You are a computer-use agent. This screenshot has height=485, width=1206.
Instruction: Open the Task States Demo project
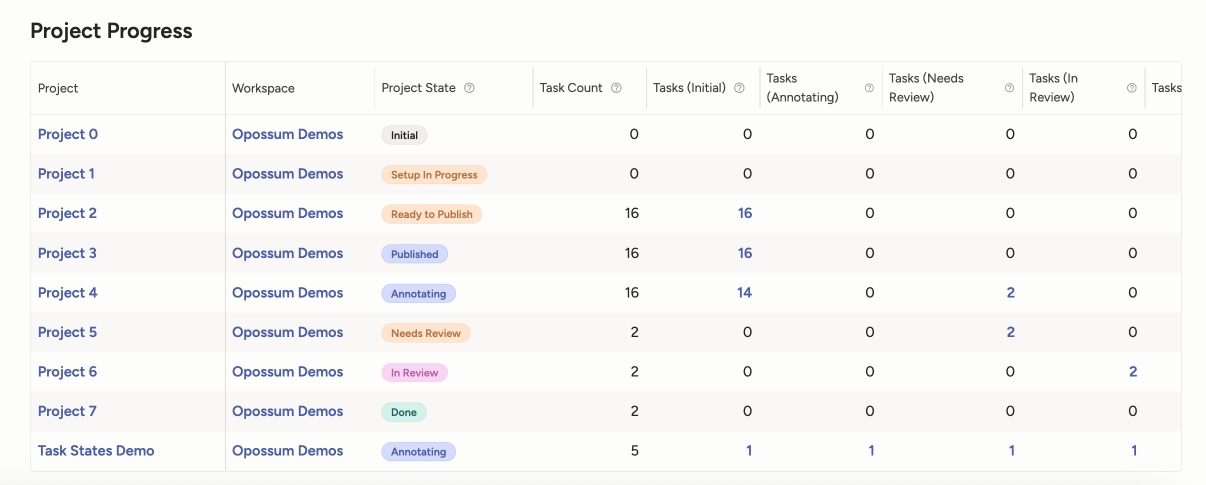tap(96, 451)
